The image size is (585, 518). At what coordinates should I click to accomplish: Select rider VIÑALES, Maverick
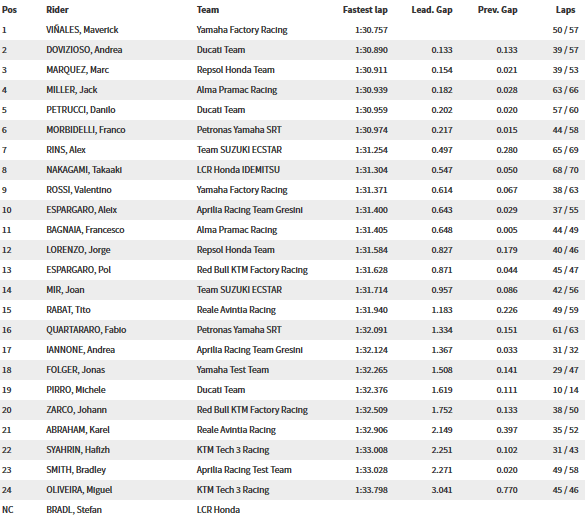[x=82, y=30]
